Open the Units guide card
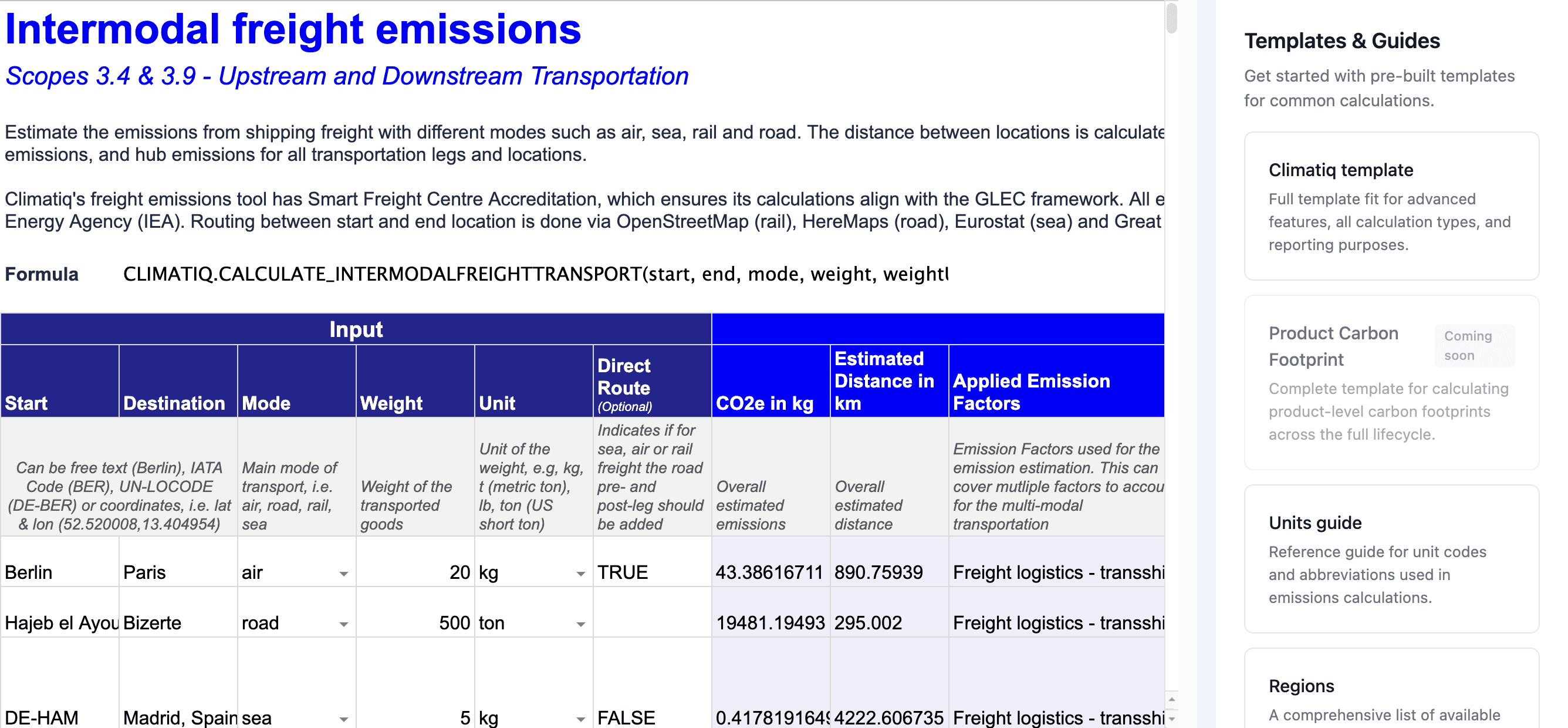Viewport: 1568px width, 728px height. point(1391,559)
